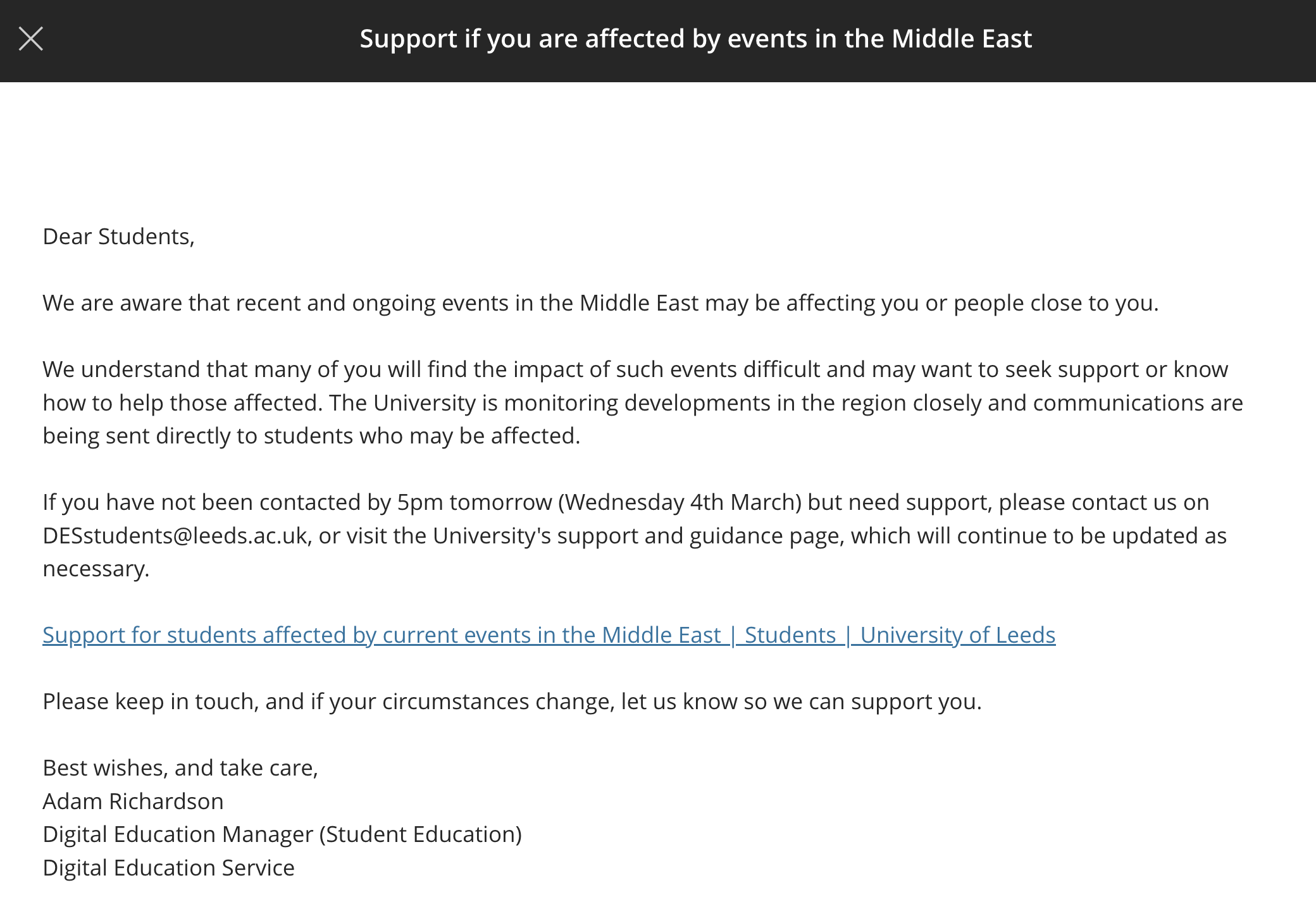Viewport: 1316px width, 916px height.
Task: Click the "Best wishes, and take care," line
Action: (180, 768)
